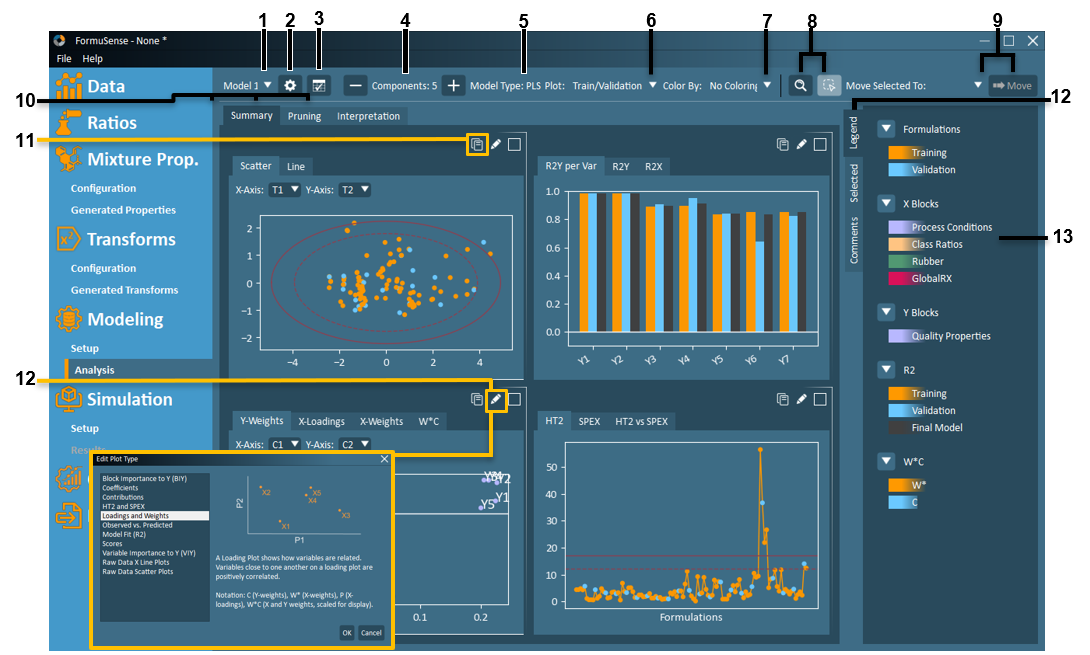
Task: Toggle maximize box on scatter plot panel
Action: click(513, 145)
